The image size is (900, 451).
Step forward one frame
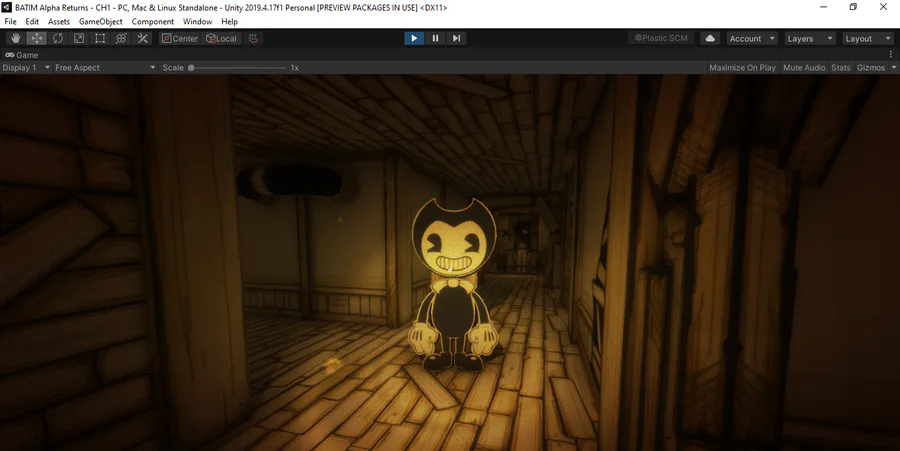456,38
